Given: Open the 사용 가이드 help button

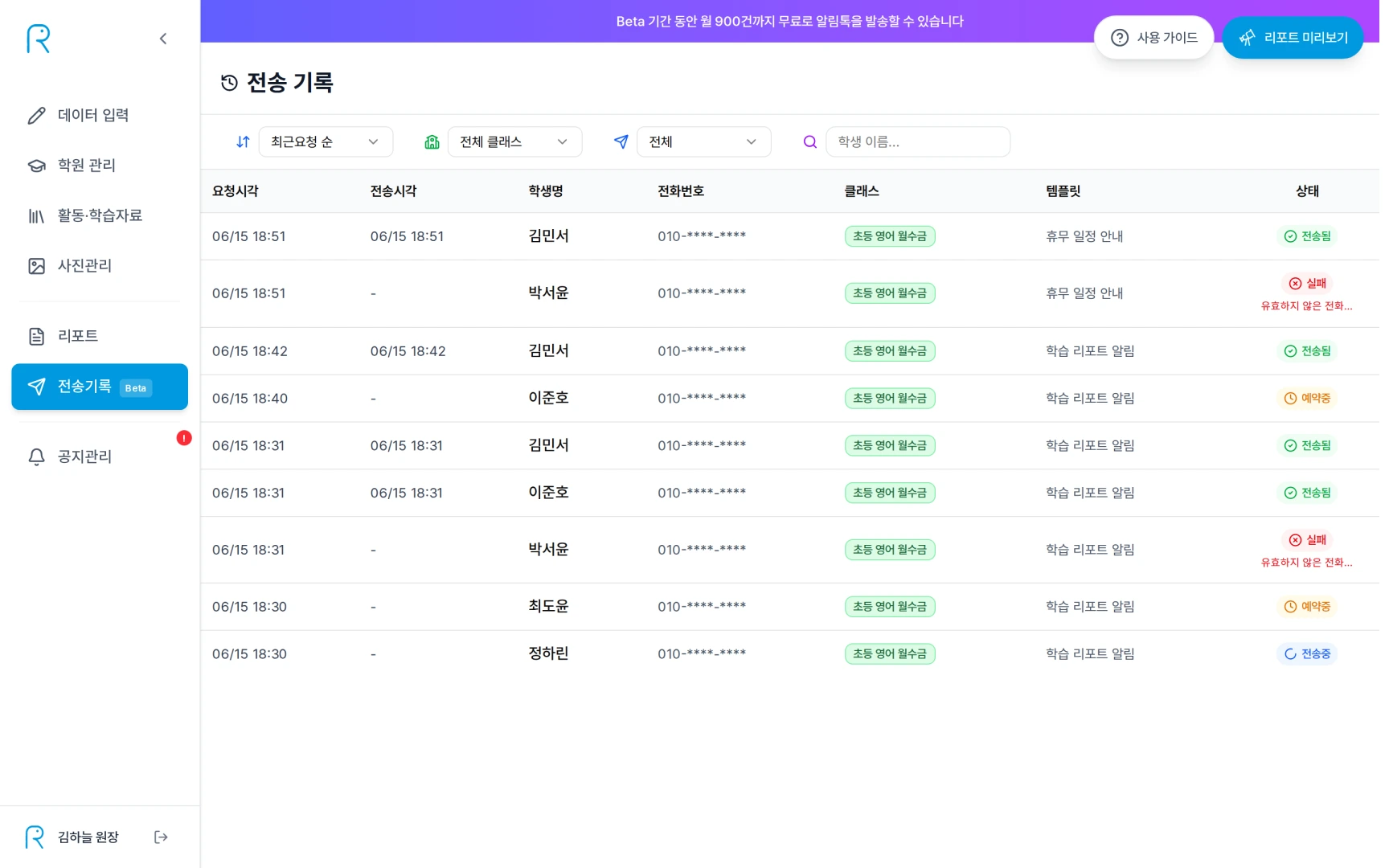Looking at the screenshot, I should pyautogui.click(x=1153, y=38).
